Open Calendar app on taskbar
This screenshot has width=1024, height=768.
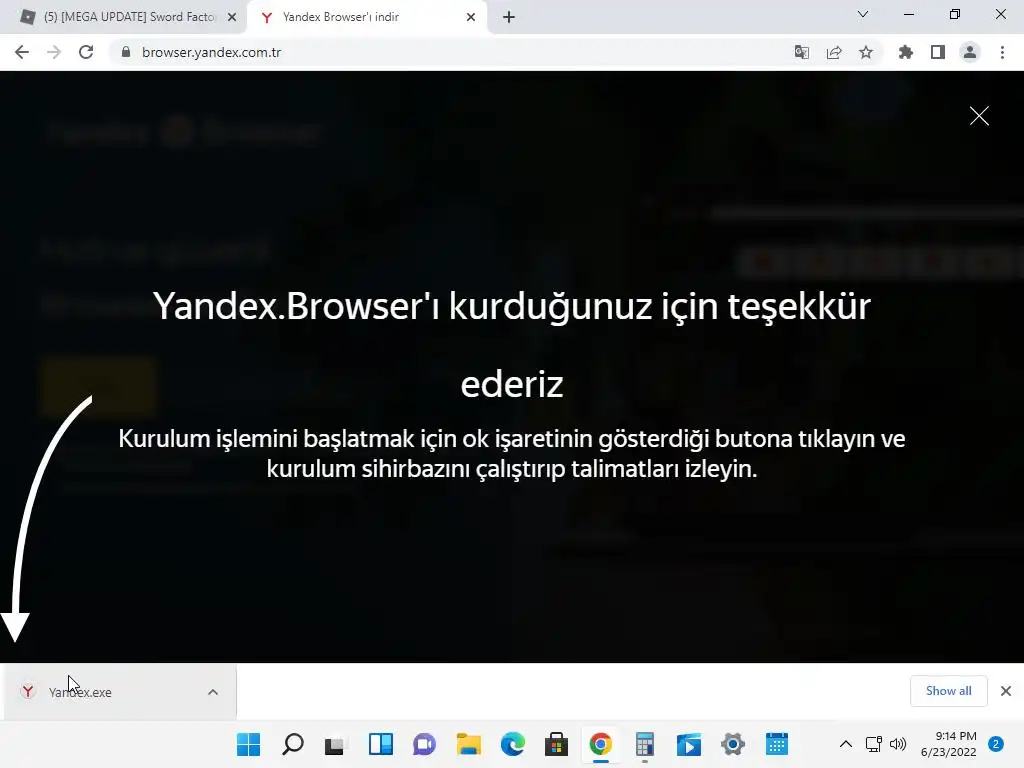click(776, 744)
